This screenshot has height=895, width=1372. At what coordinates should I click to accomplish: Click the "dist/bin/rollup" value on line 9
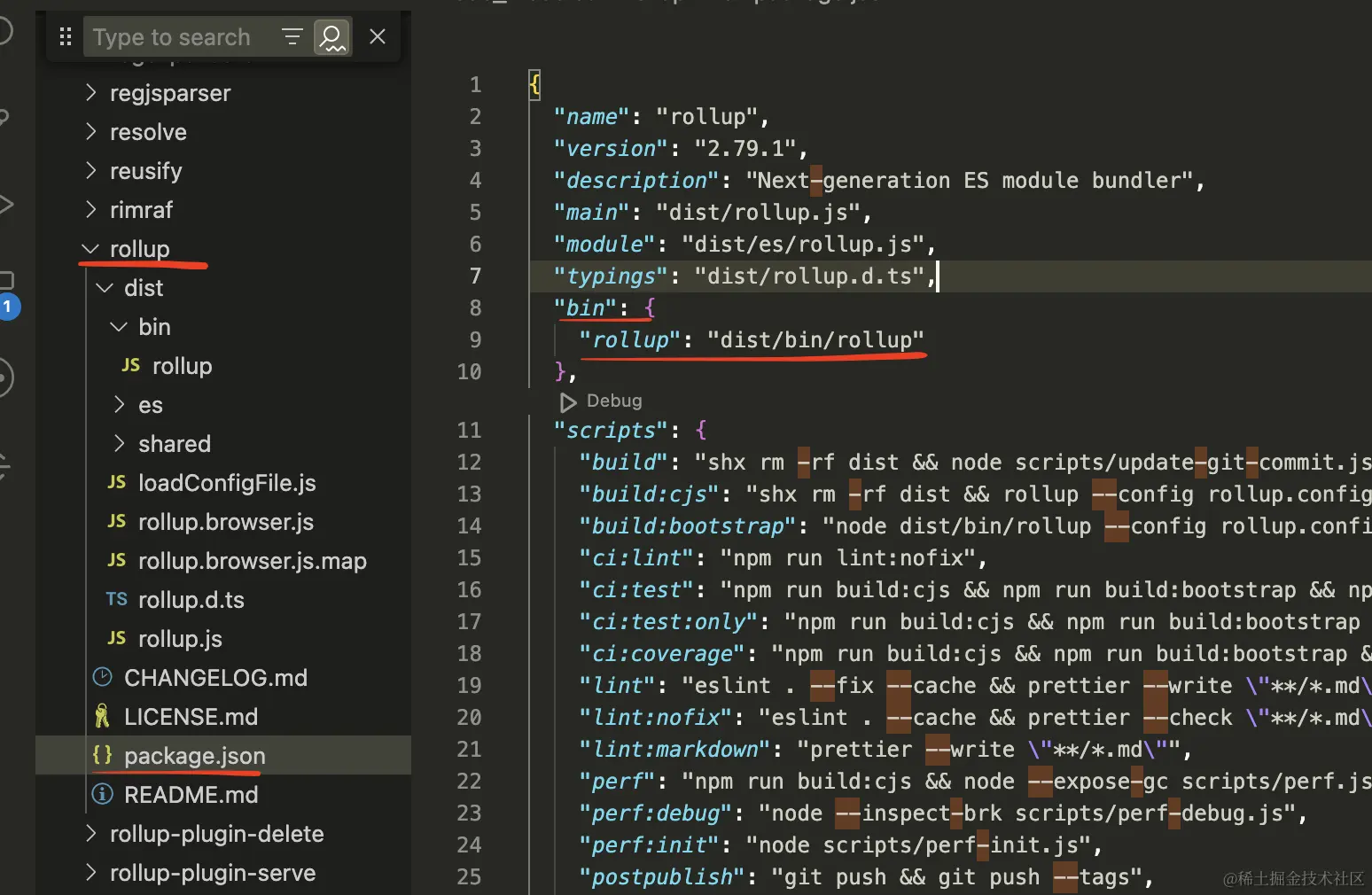[x=816, y=339]
